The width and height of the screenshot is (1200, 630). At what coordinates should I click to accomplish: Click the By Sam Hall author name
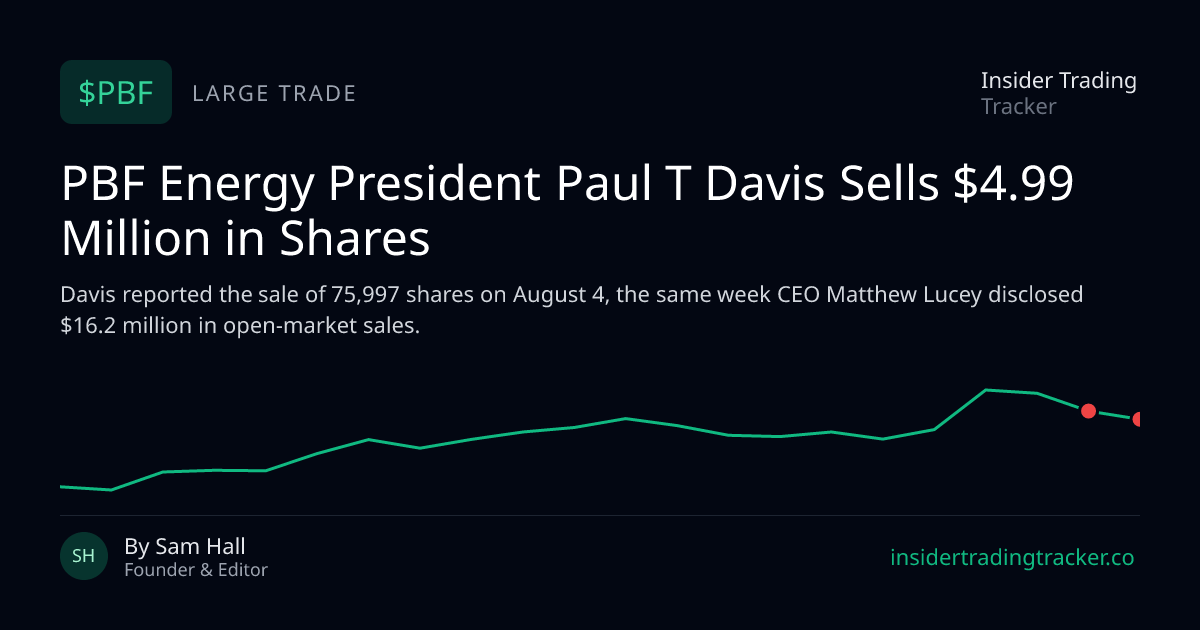coord(185,546)
